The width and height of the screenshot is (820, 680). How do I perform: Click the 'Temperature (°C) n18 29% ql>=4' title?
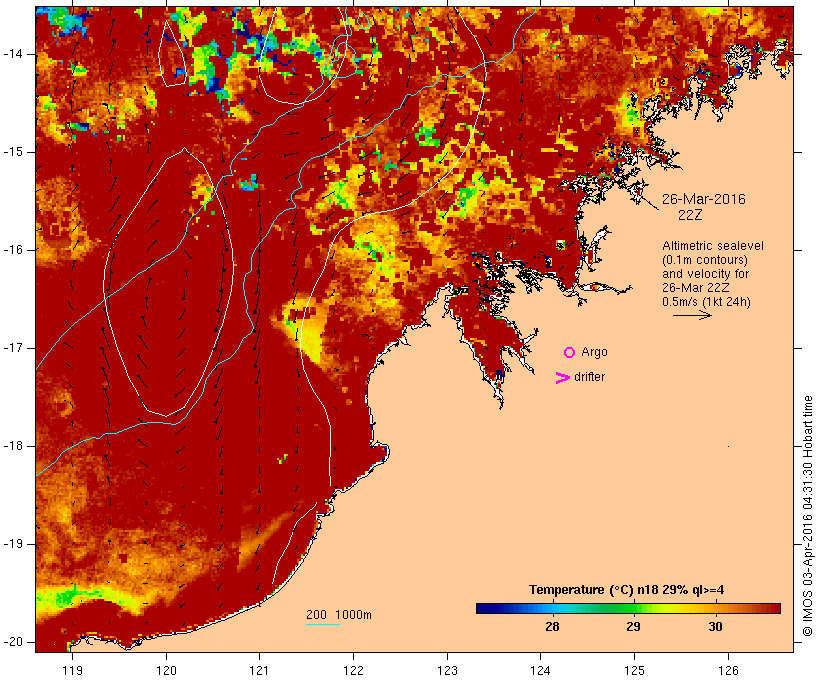point(627,590)
